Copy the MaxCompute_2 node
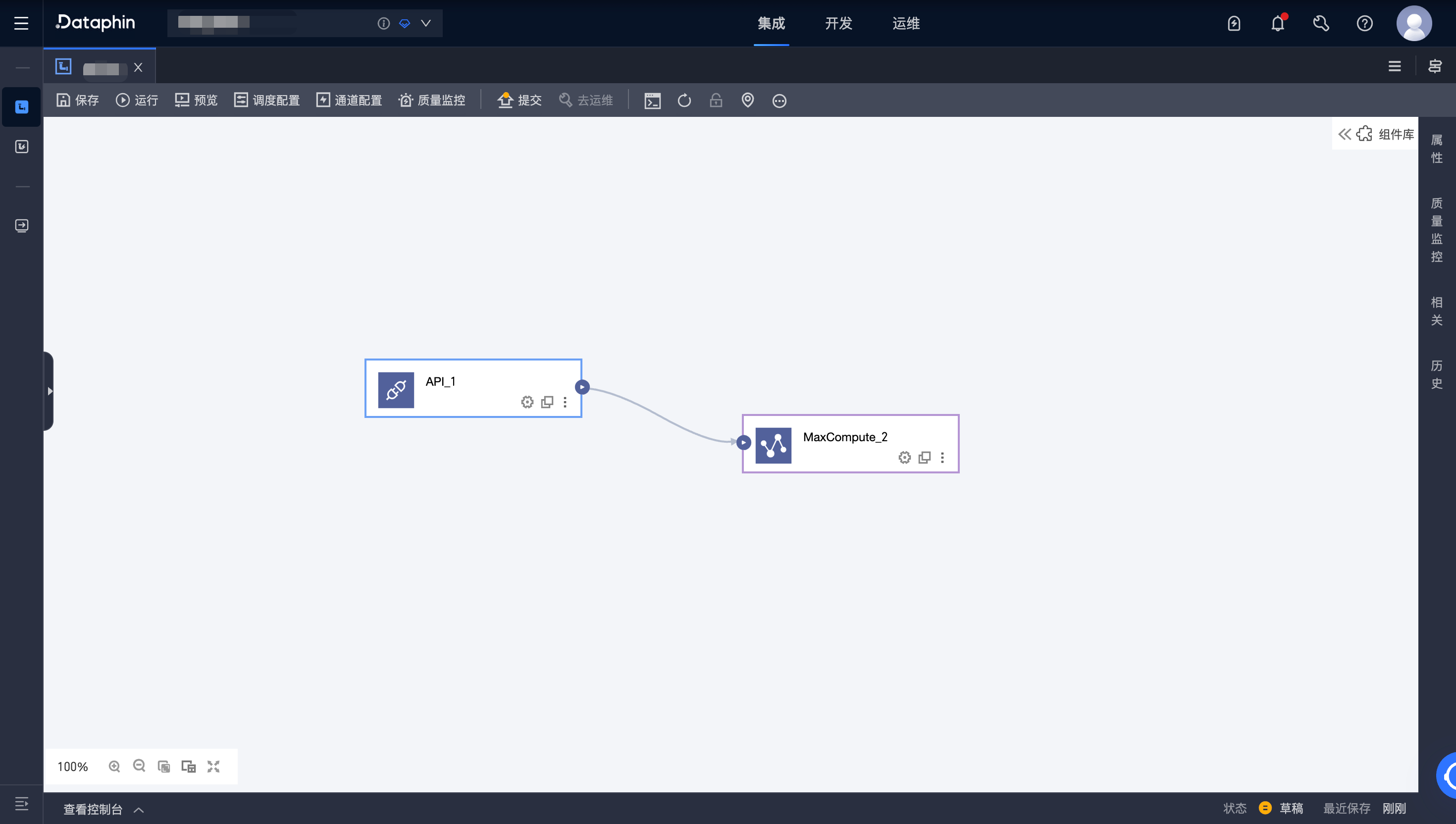This screenshot has width=1456, height=824. coord(924,457)
